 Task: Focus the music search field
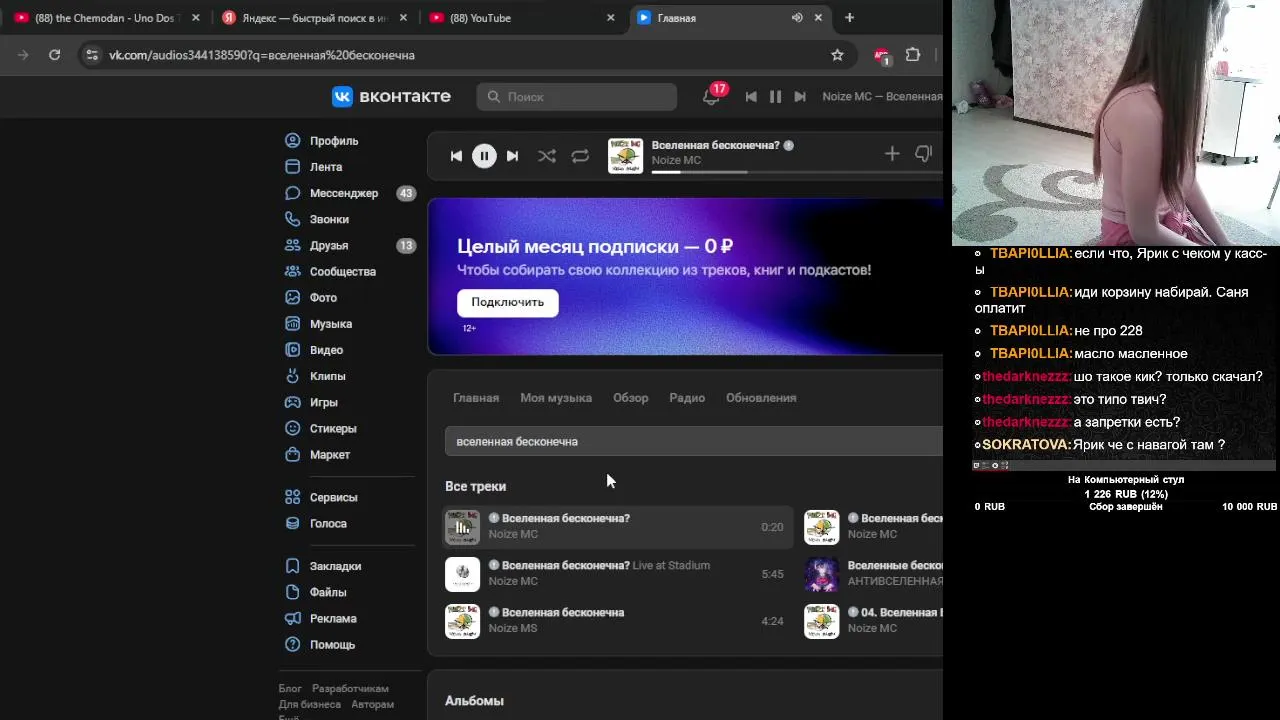point(694,441)
